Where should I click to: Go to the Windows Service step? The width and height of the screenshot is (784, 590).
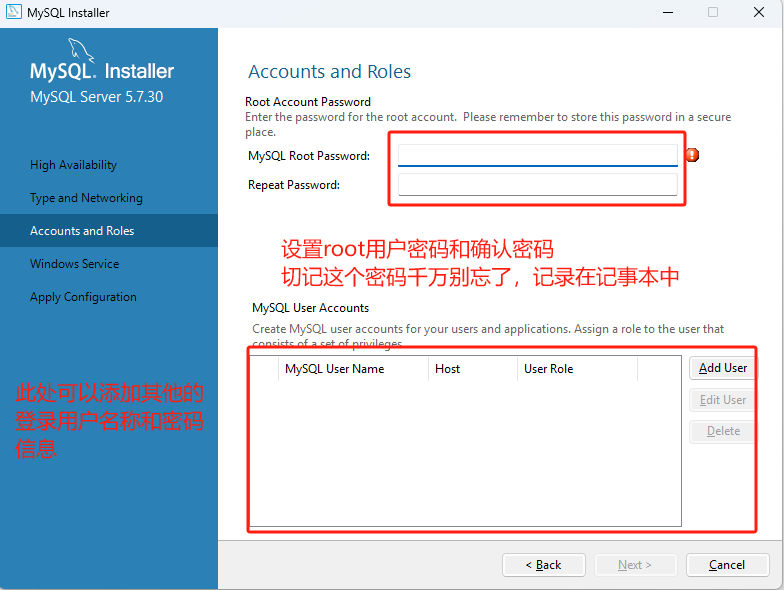(74, 264)
